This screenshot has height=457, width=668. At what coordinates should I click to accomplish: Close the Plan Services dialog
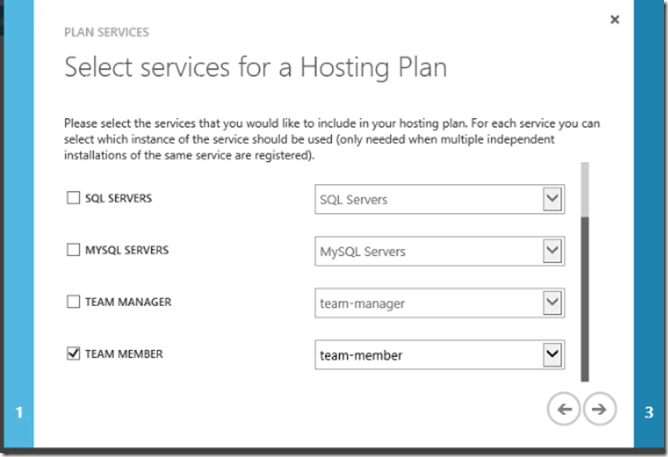pyautogui.click(x=614, y=19)
